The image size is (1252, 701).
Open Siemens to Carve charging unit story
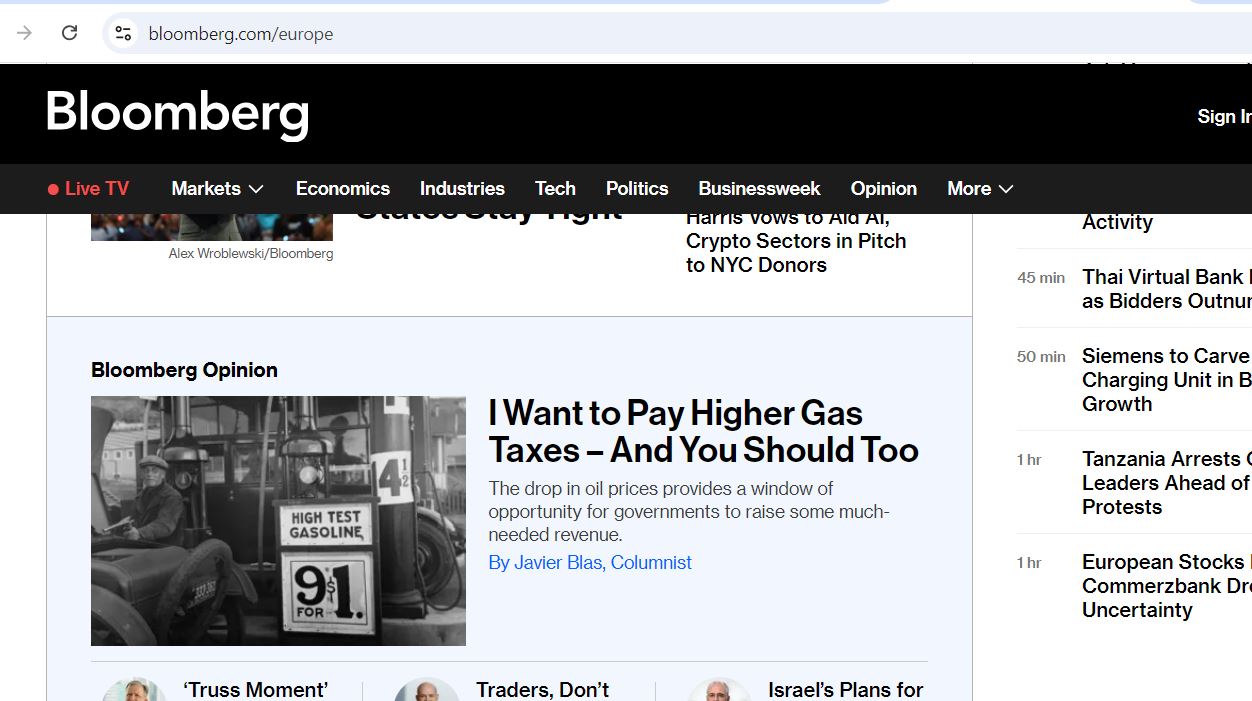[1166, 380]
